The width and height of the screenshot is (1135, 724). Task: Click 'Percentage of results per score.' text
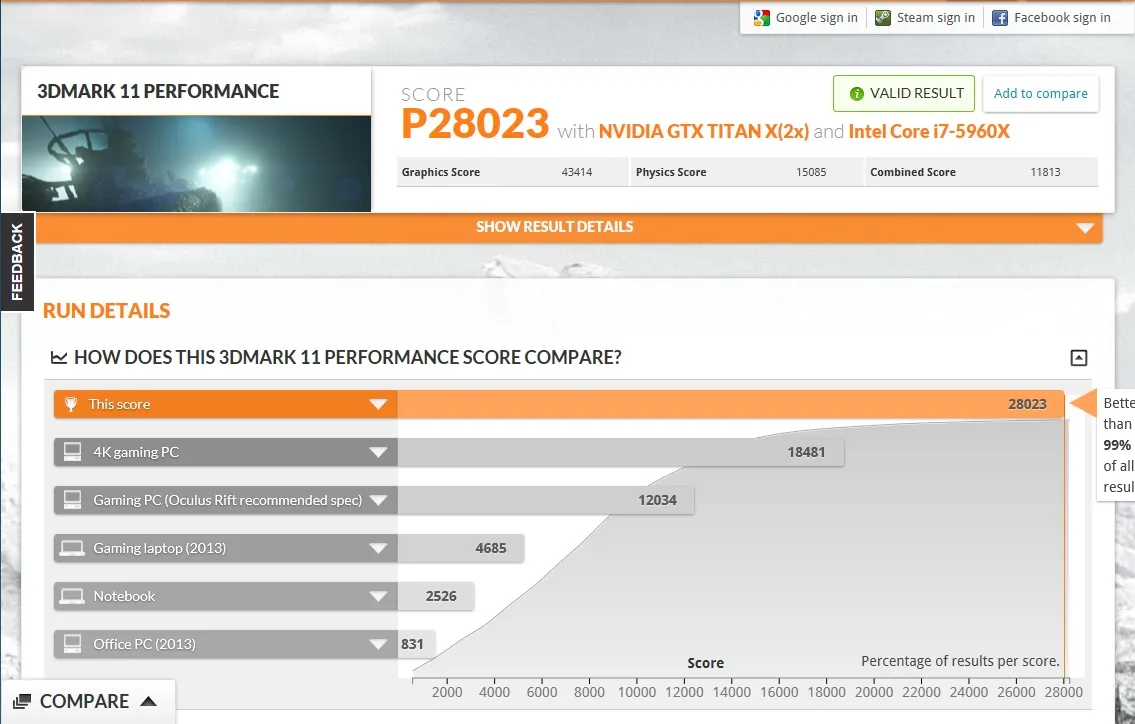pyautogui.click(x=960, y=661)
